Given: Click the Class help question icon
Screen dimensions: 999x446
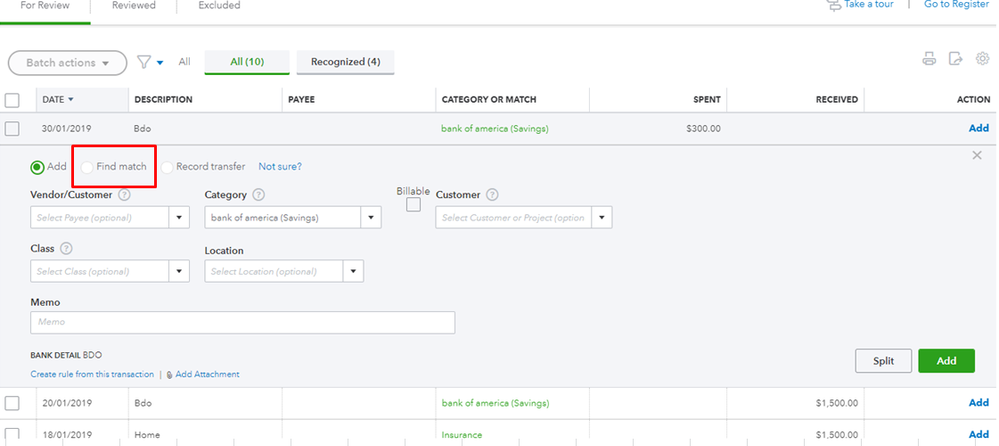Looking at the screenshot, I should tap(66, 249).
